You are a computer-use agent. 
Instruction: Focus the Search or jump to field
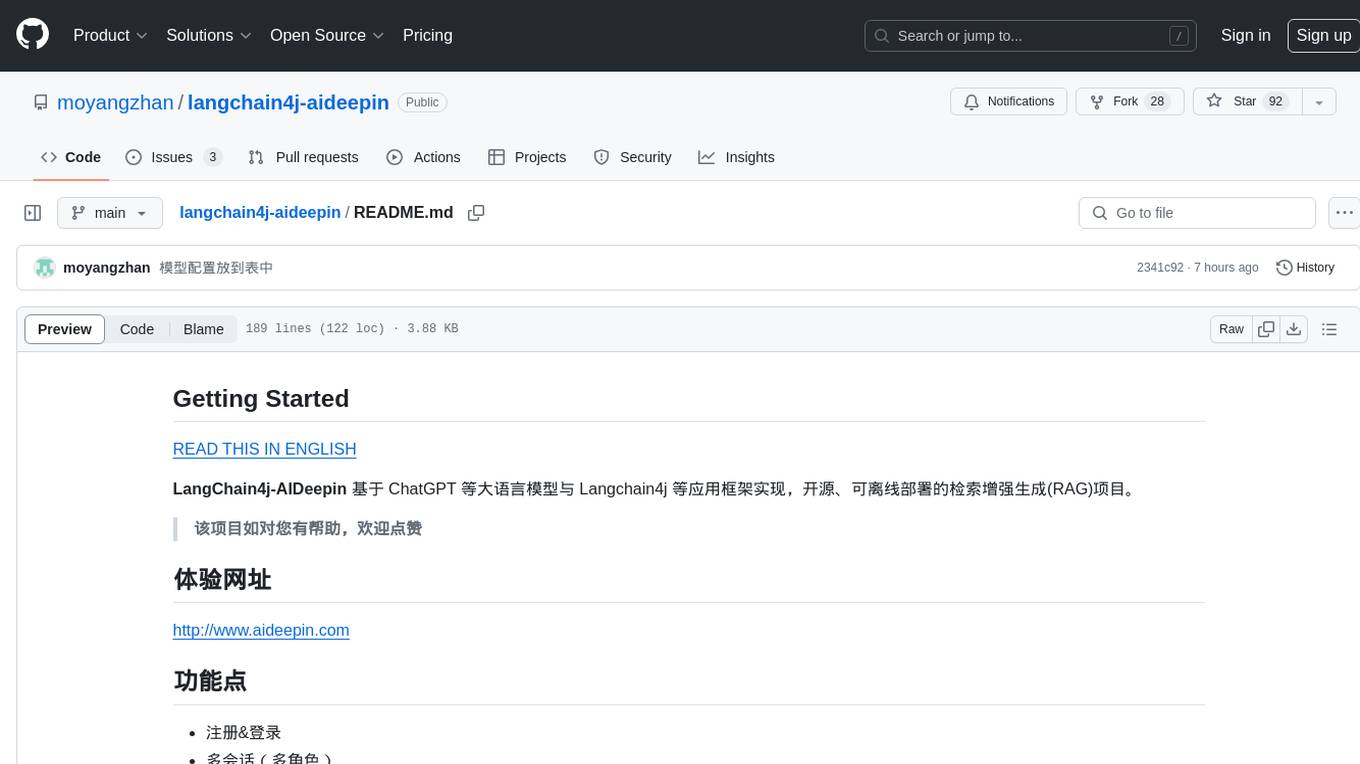pyautogui.click(x=1031, y=36)
